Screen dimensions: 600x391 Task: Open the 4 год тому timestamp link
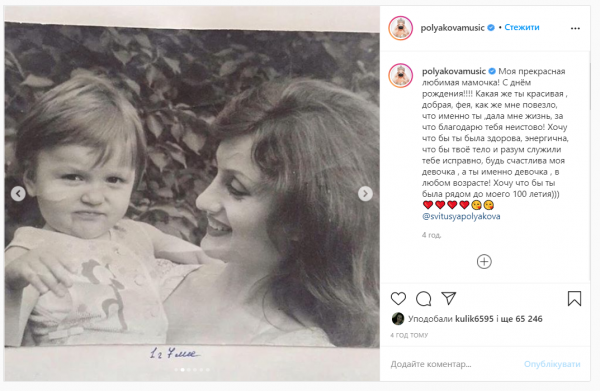[x=409, y=335]
